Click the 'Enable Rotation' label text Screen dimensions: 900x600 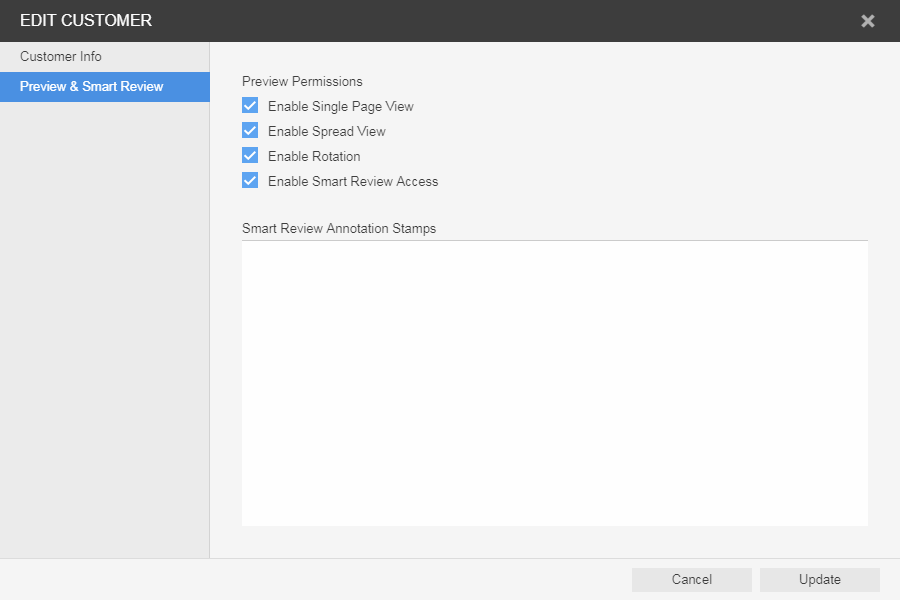click(314, 156)
